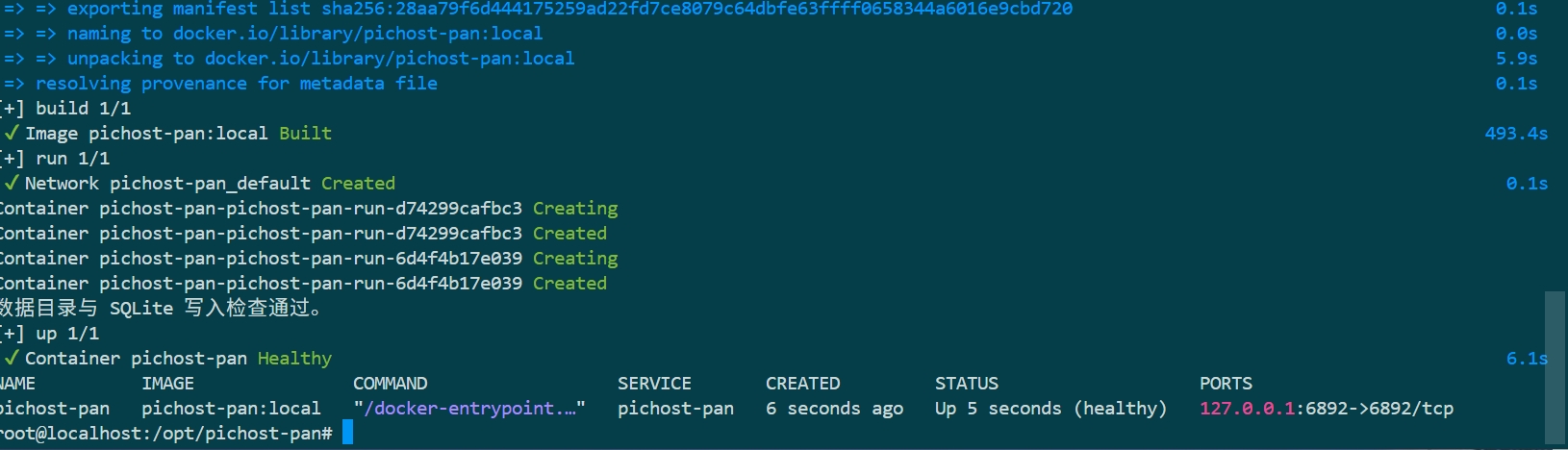Click the NAME column header
Image resolution: width=1568 pixels, height=450 pixels.
point(17,383)
